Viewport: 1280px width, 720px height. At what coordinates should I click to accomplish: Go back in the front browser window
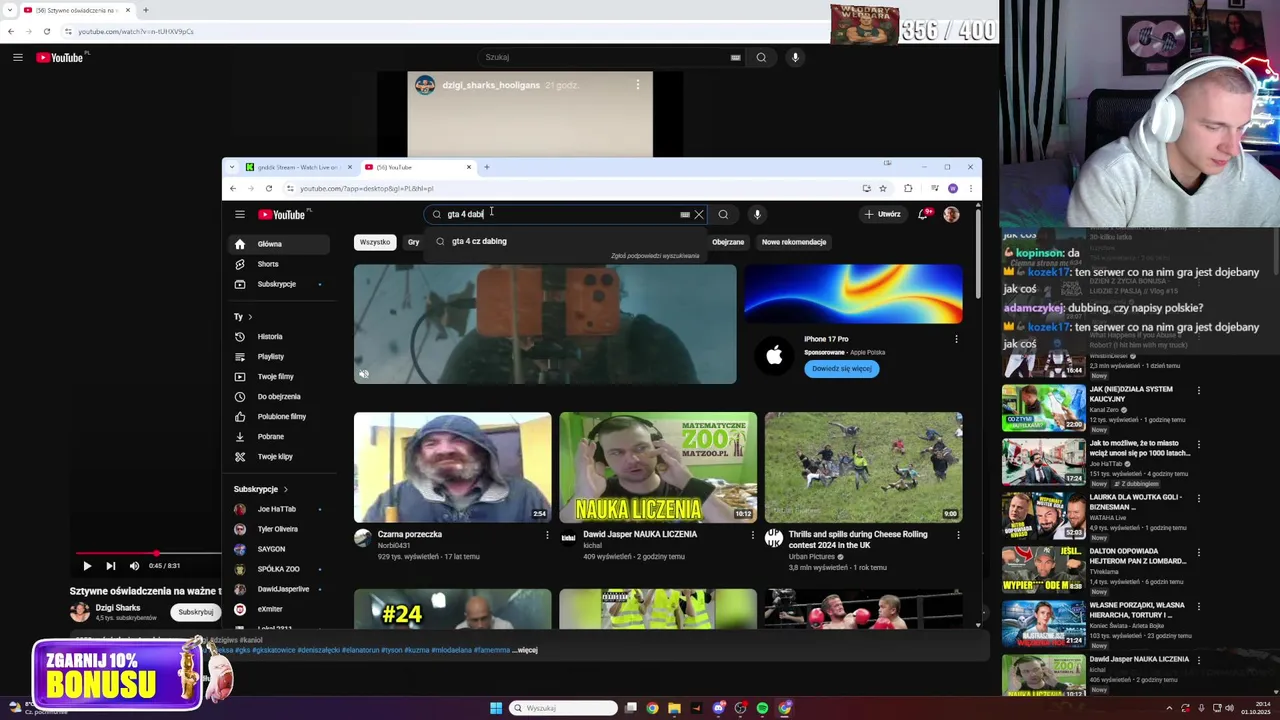pos(233,188)
